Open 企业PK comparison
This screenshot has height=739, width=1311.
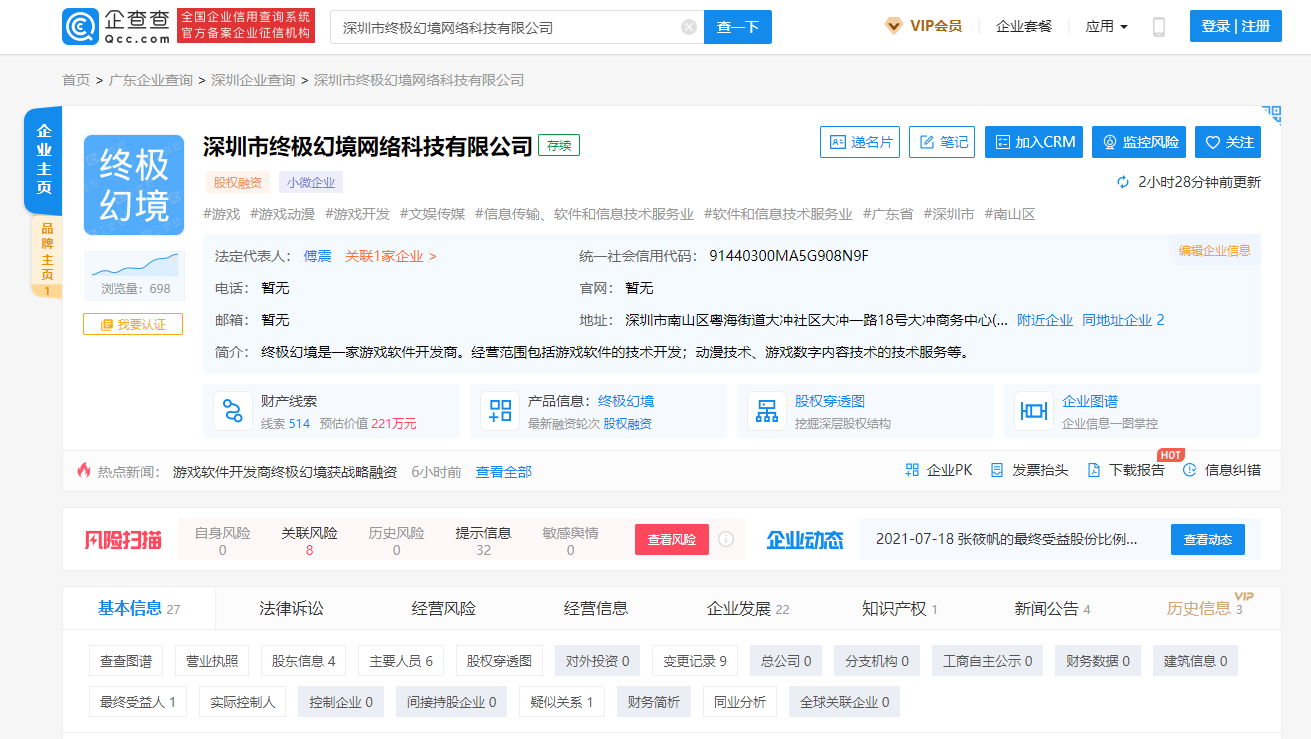(938, 470)
